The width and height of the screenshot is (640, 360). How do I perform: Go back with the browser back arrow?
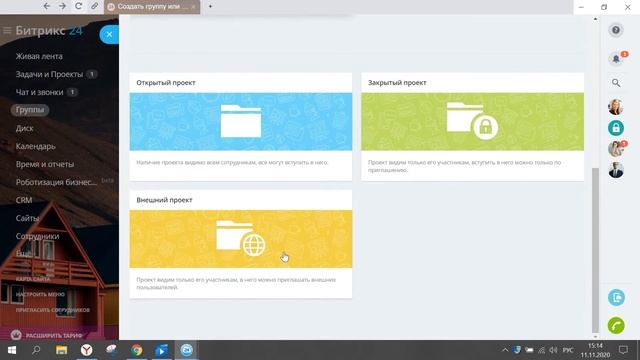tap(47, 6)
